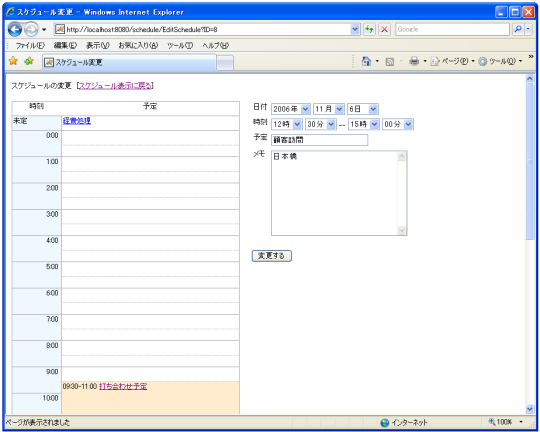Open the ファイル(F) menu

(x=30, y=45)
